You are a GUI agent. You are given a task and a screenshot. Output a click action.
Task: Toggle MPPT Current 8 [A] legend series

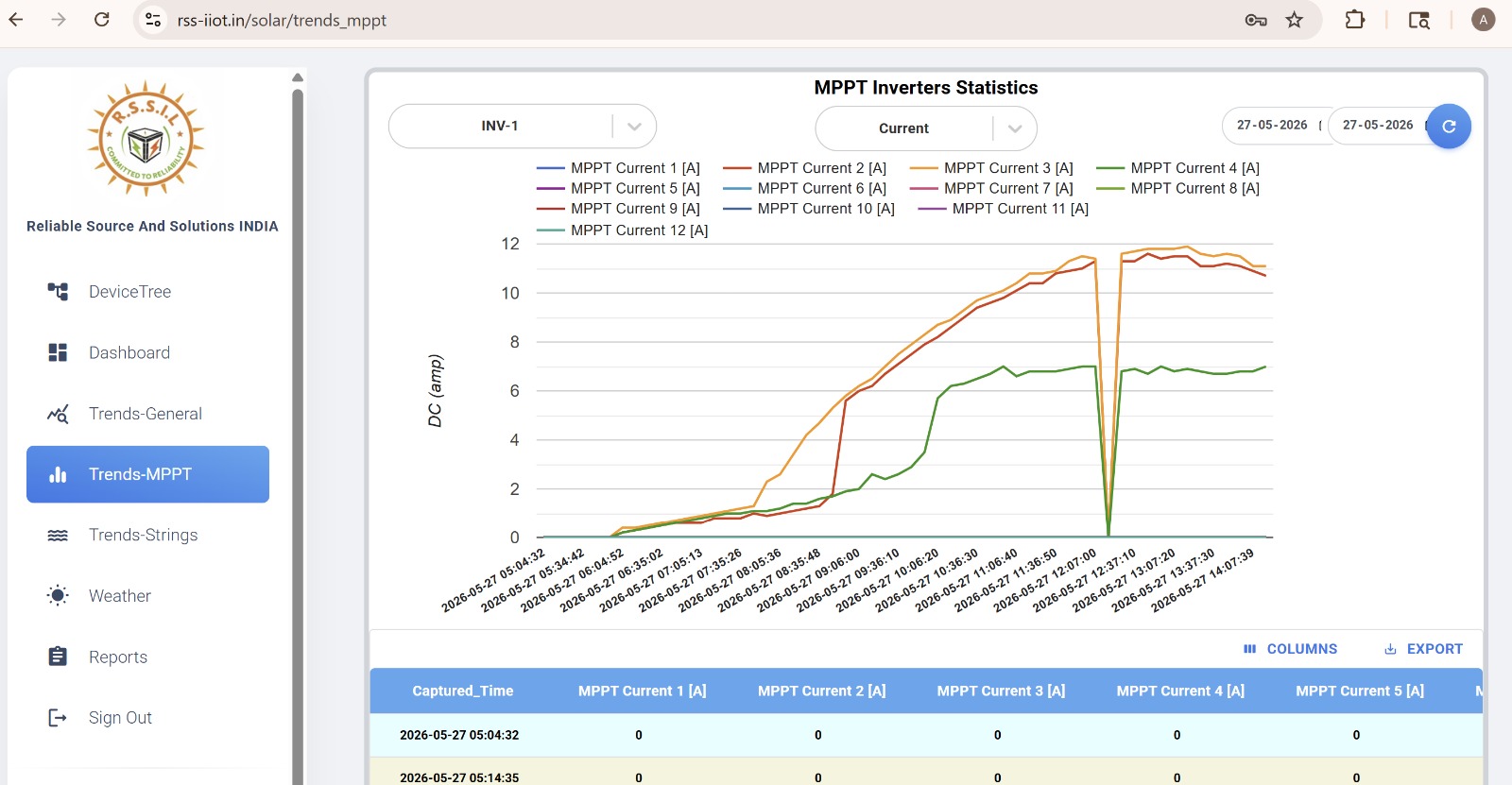pos(1178,188)
